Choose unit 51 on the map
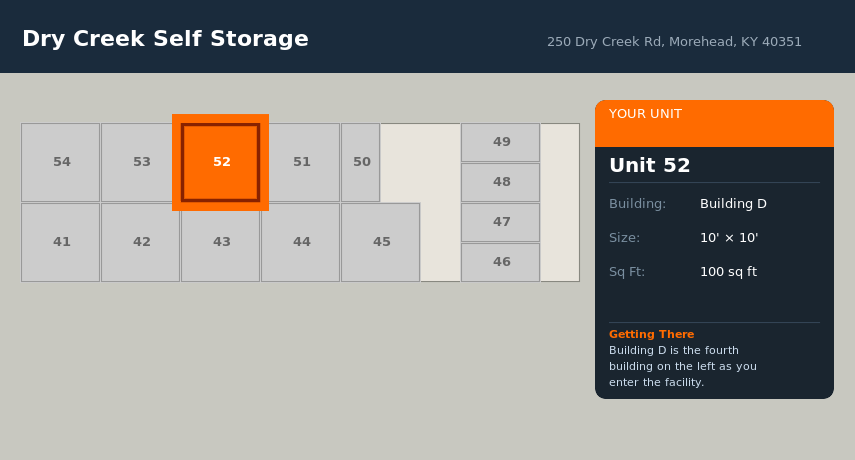The image size is (855, 460). (x=301, y=162)
